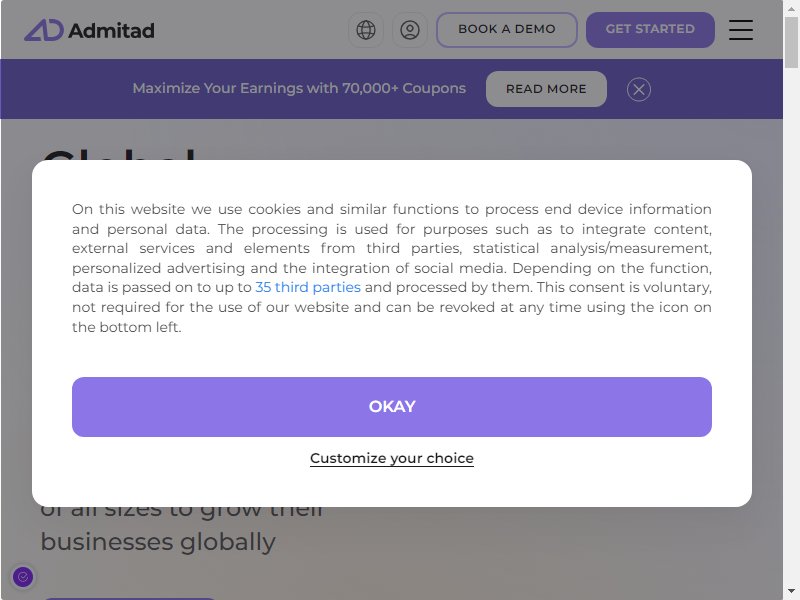Screen dimensions: 800x600
Task: Click the GET STARTED button
Action: coord(650,30)
